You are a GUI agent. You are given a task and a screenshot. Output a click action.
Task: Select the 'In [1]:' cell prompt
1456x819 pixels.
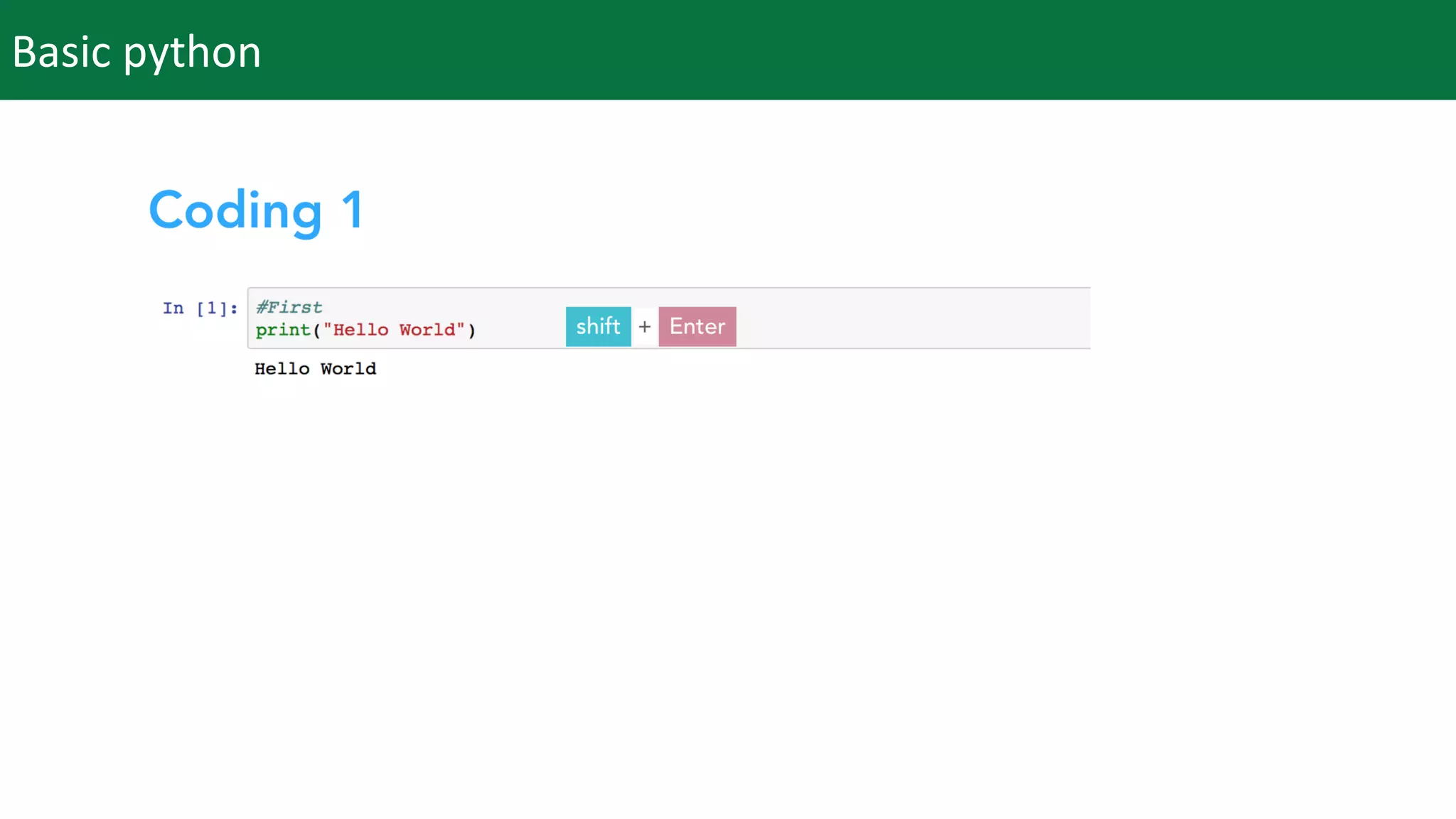click(x=200, y=308)
